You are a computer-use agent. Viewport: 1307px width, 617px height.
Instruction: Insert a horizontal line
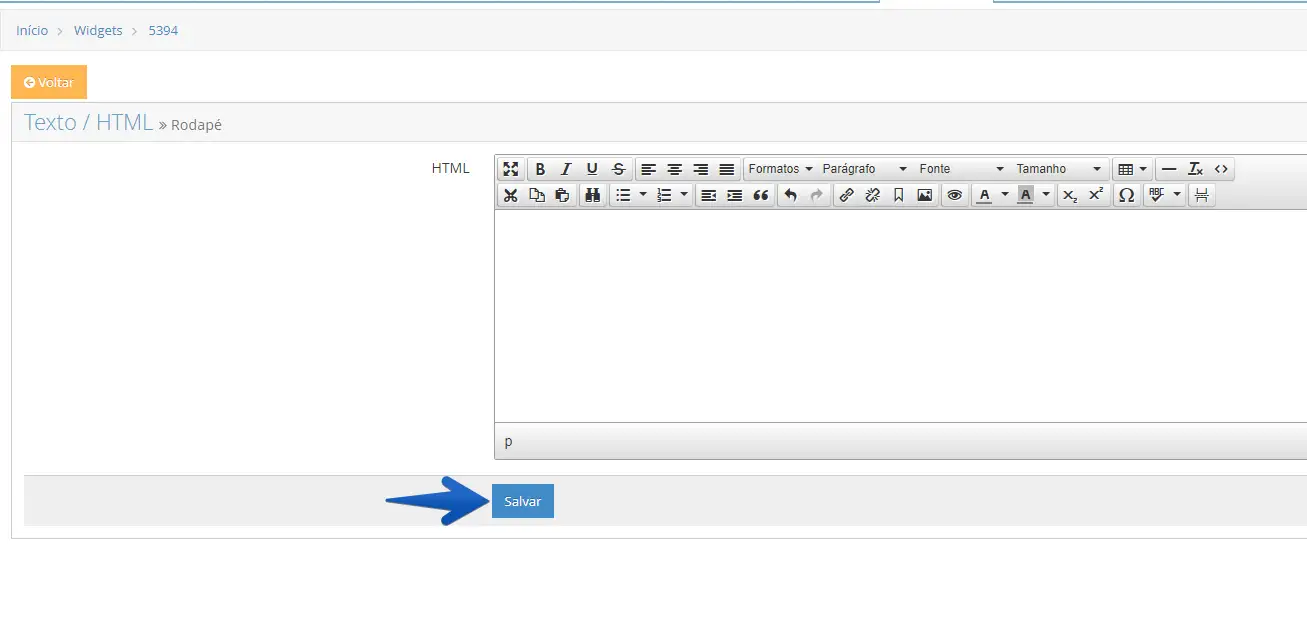pos(1169,169)
